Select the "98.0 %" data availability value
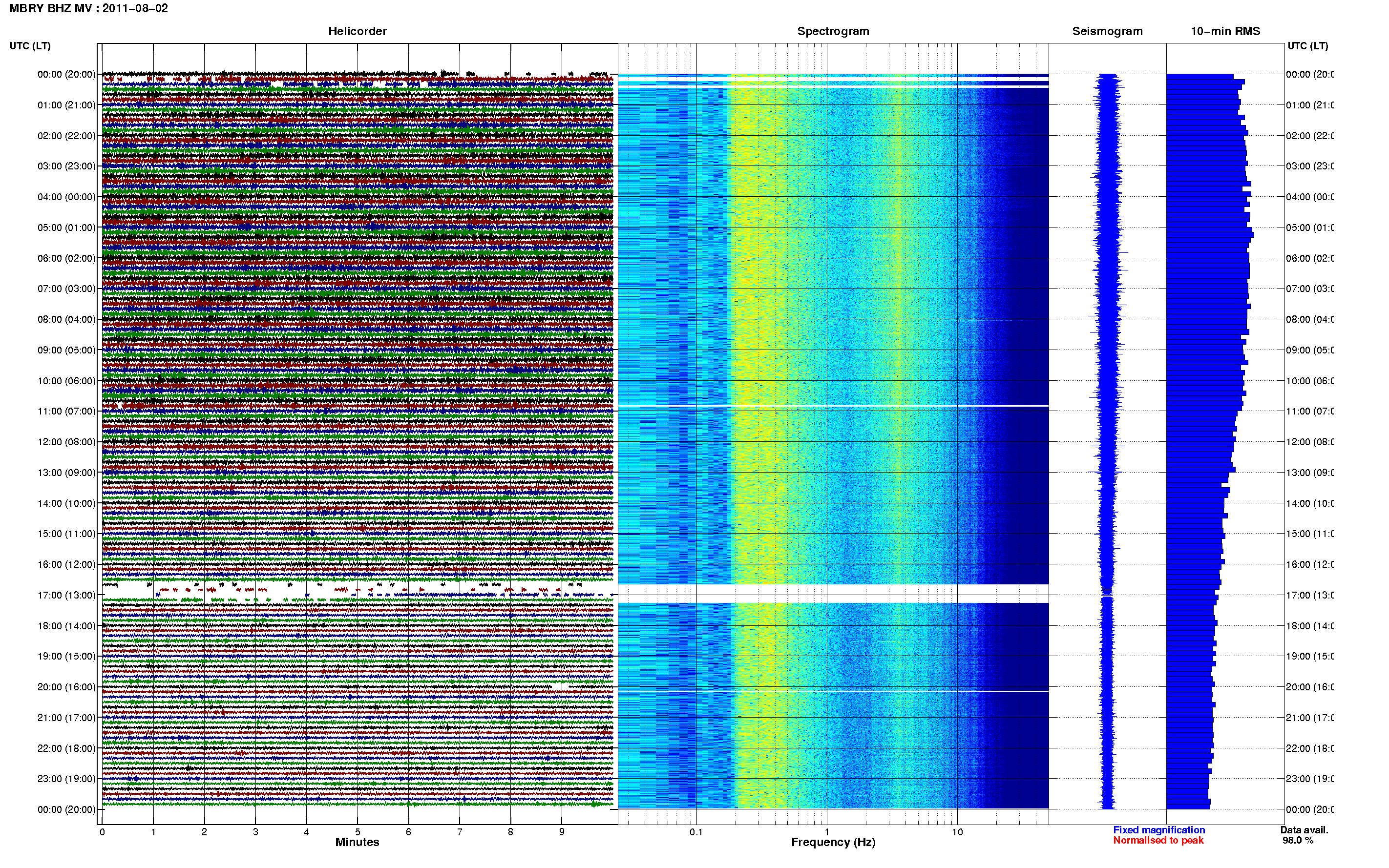The height and width of the screenshot is (868, 1389). click(1298, 841)
